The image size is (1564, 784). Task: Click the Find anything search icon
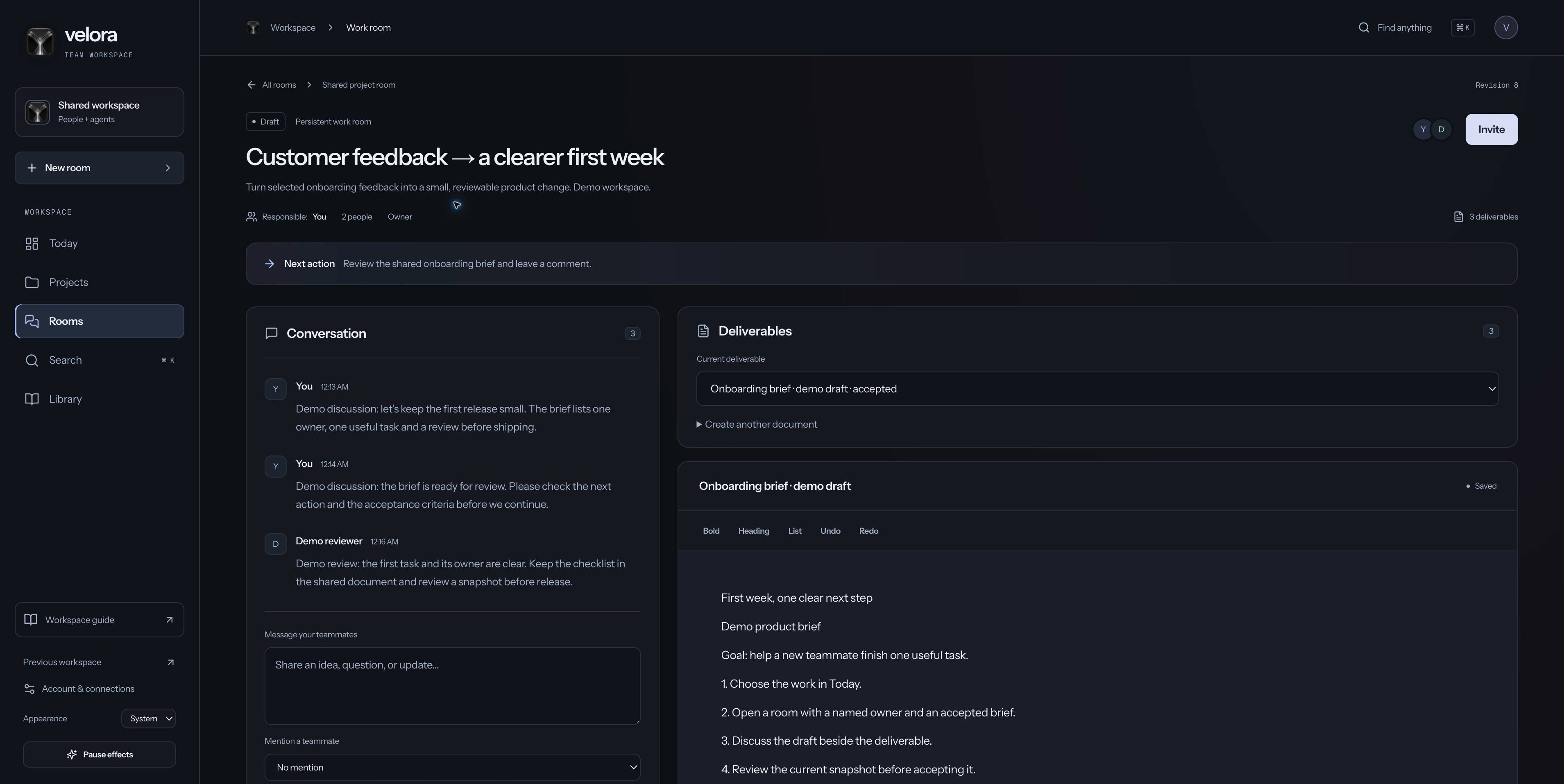pyautogui.click(x=1364, y=27)
